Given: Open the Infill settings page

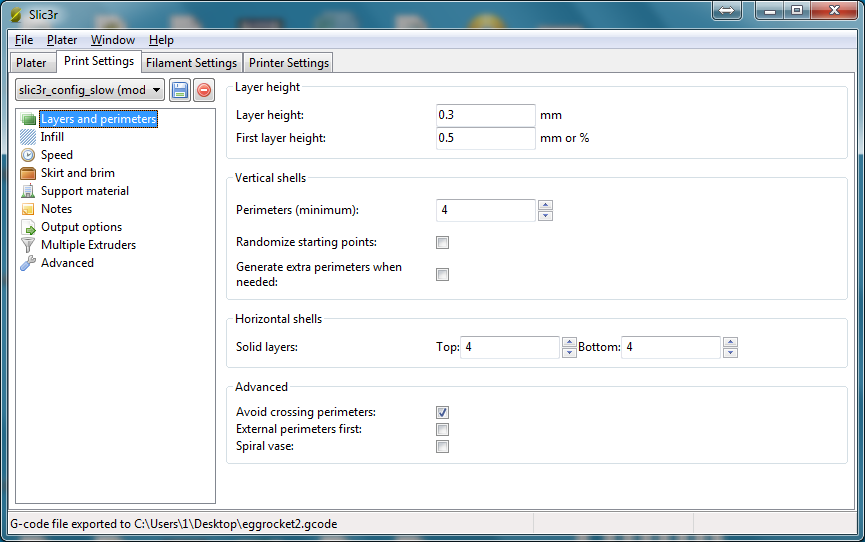Looking at the screenshot, I should click(x=52, y=137).
